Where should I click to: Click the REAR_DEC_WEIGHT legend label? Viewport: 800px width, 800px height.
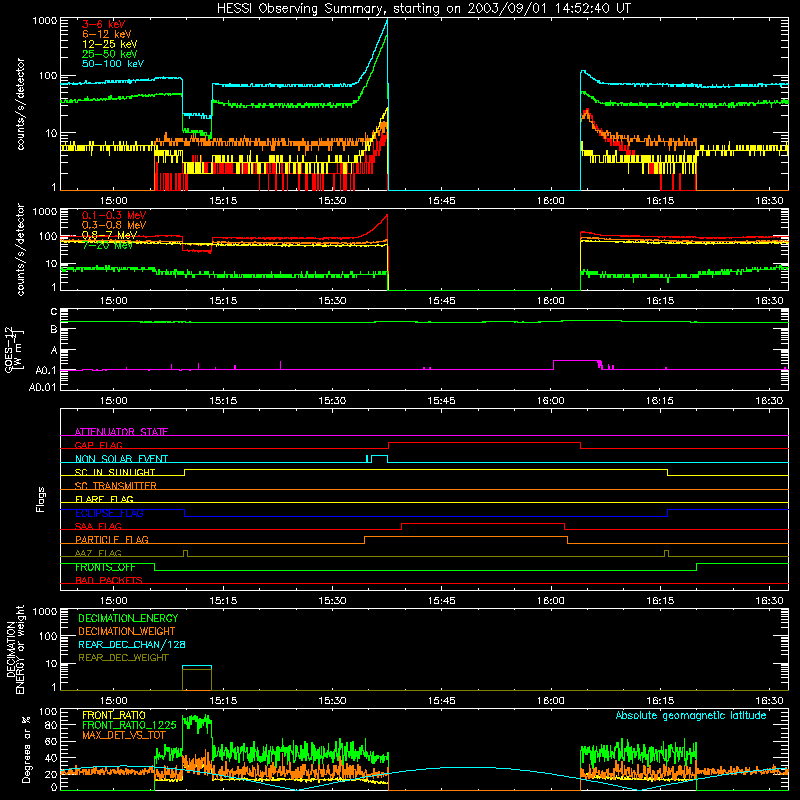(x=123, y=658)
